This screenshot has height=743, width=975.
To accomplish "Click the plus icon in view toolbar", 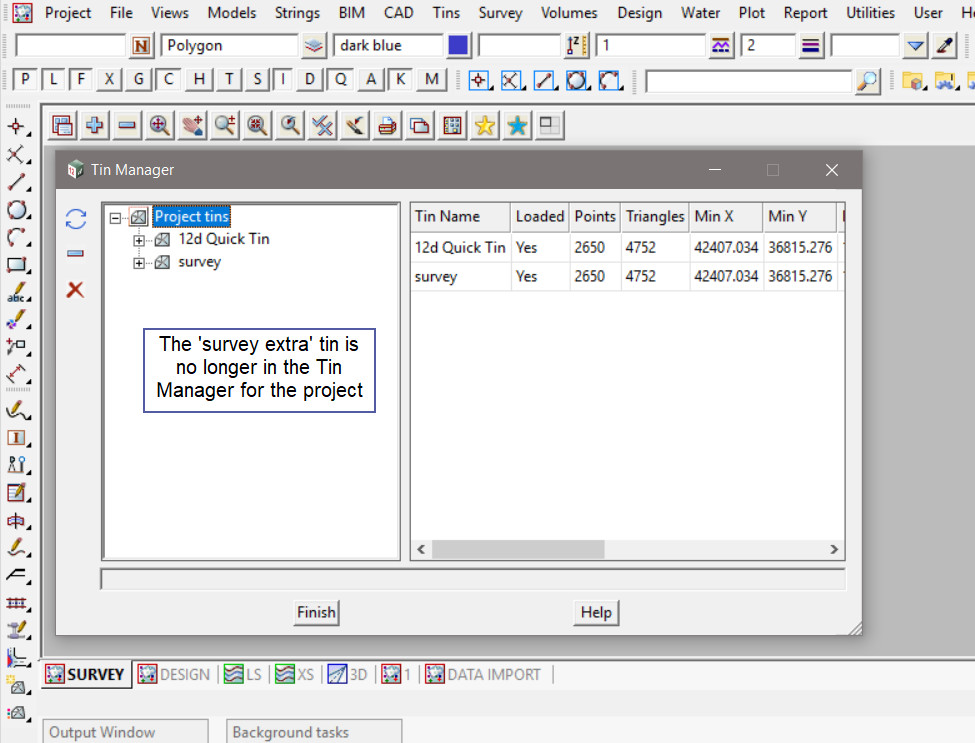I will [x=95, y=126].
